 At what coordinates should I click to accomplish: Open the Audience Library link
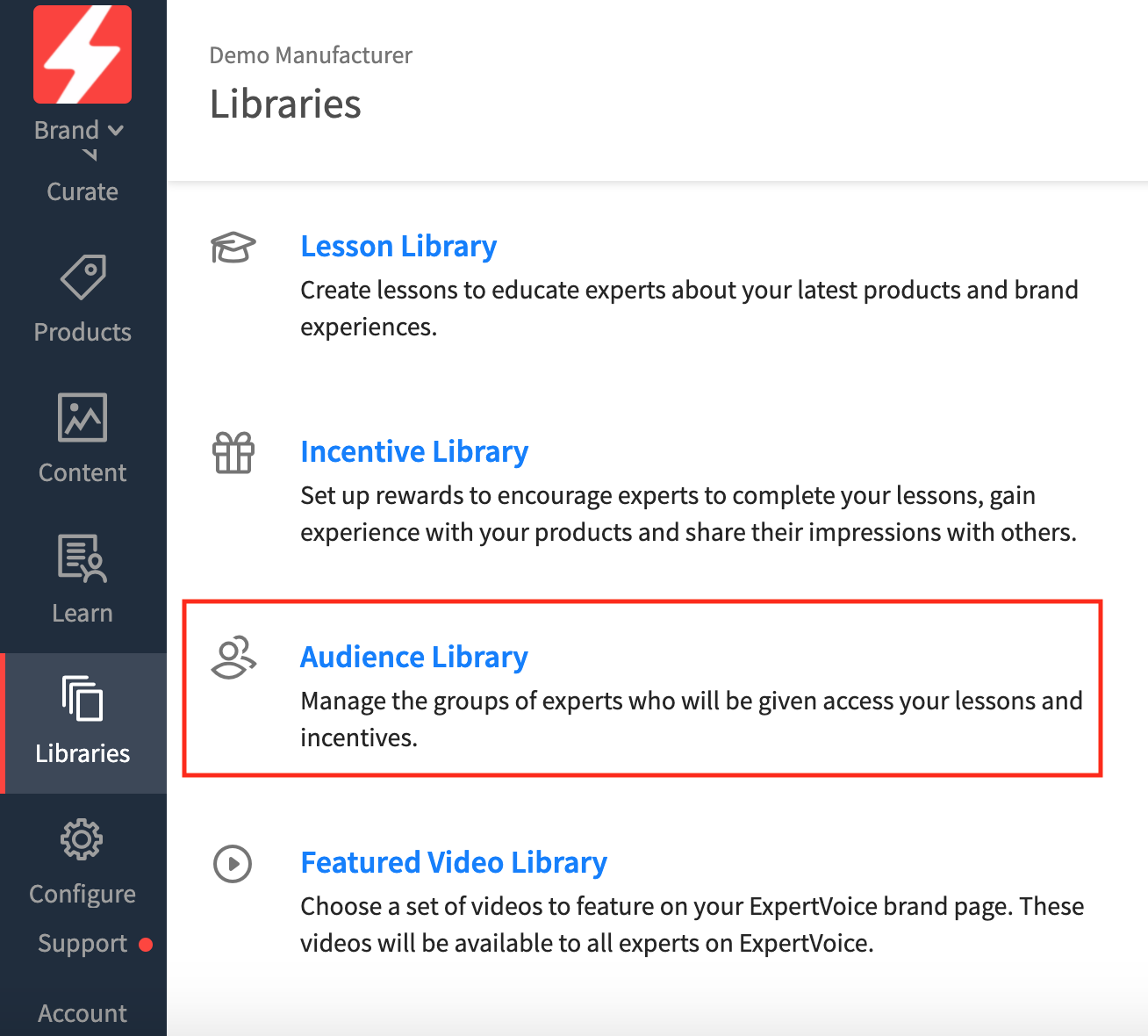pyautogui.click(x=414, y=658)
